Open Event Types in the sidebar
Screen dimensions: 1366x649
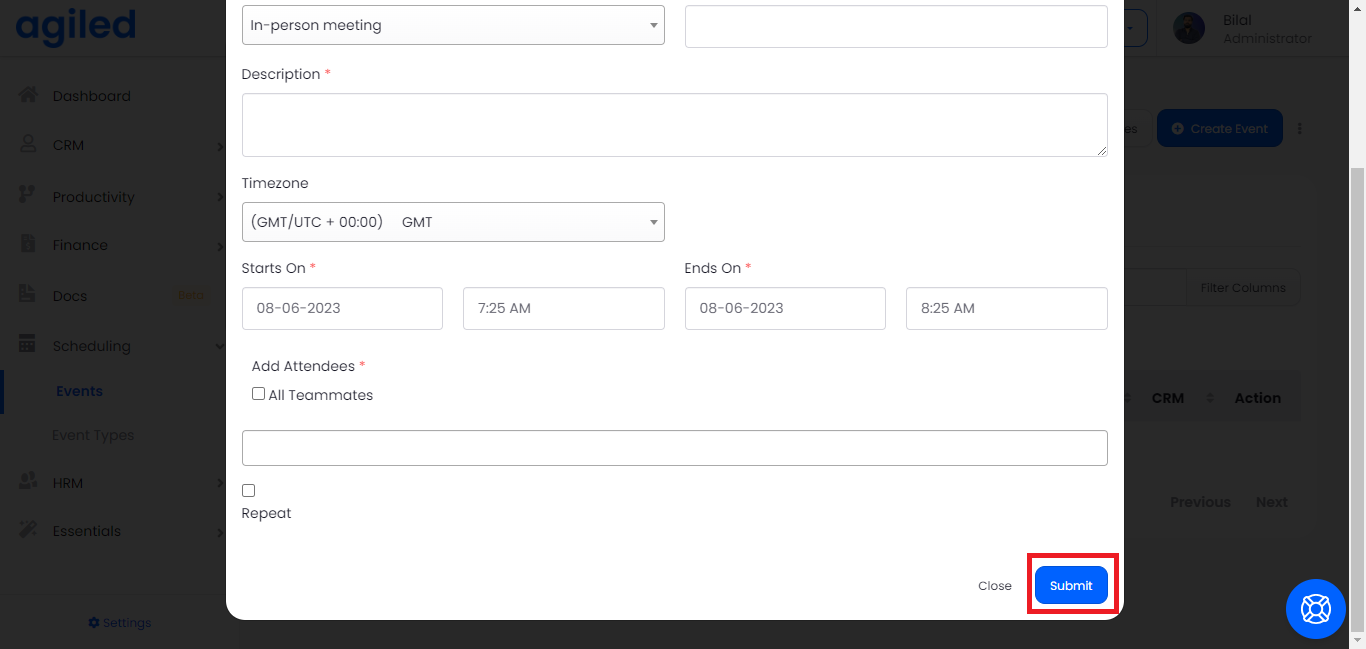click(93, 435)
